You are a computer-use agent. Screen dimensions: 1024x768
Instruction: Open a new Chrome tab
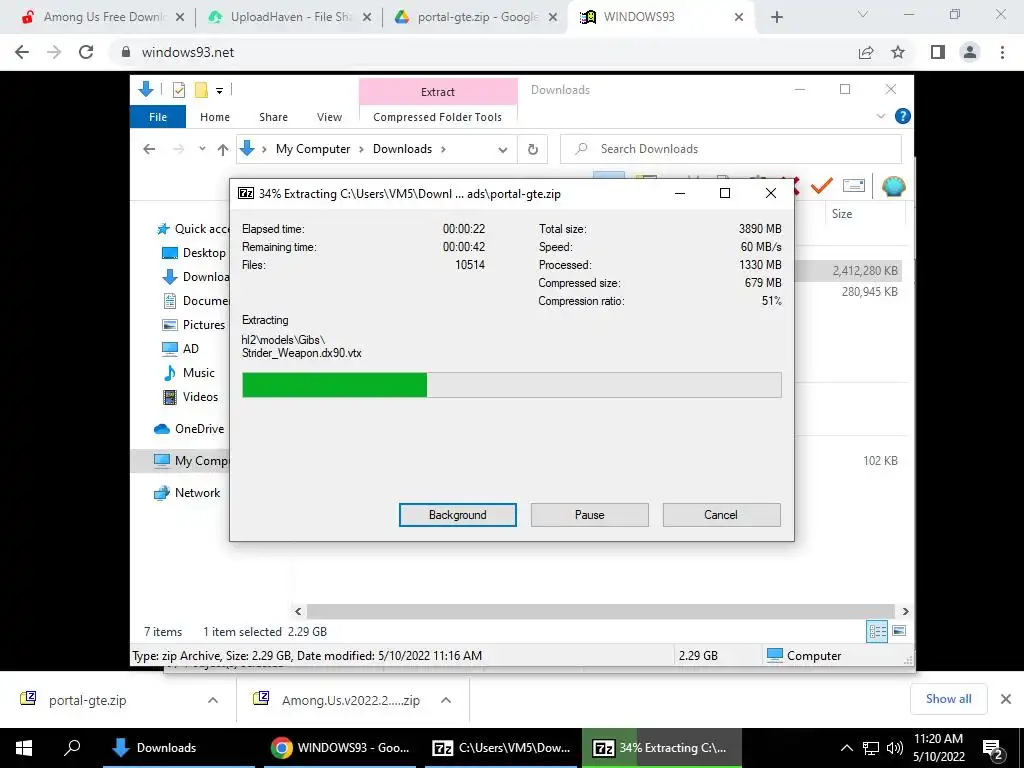(776, 17)
